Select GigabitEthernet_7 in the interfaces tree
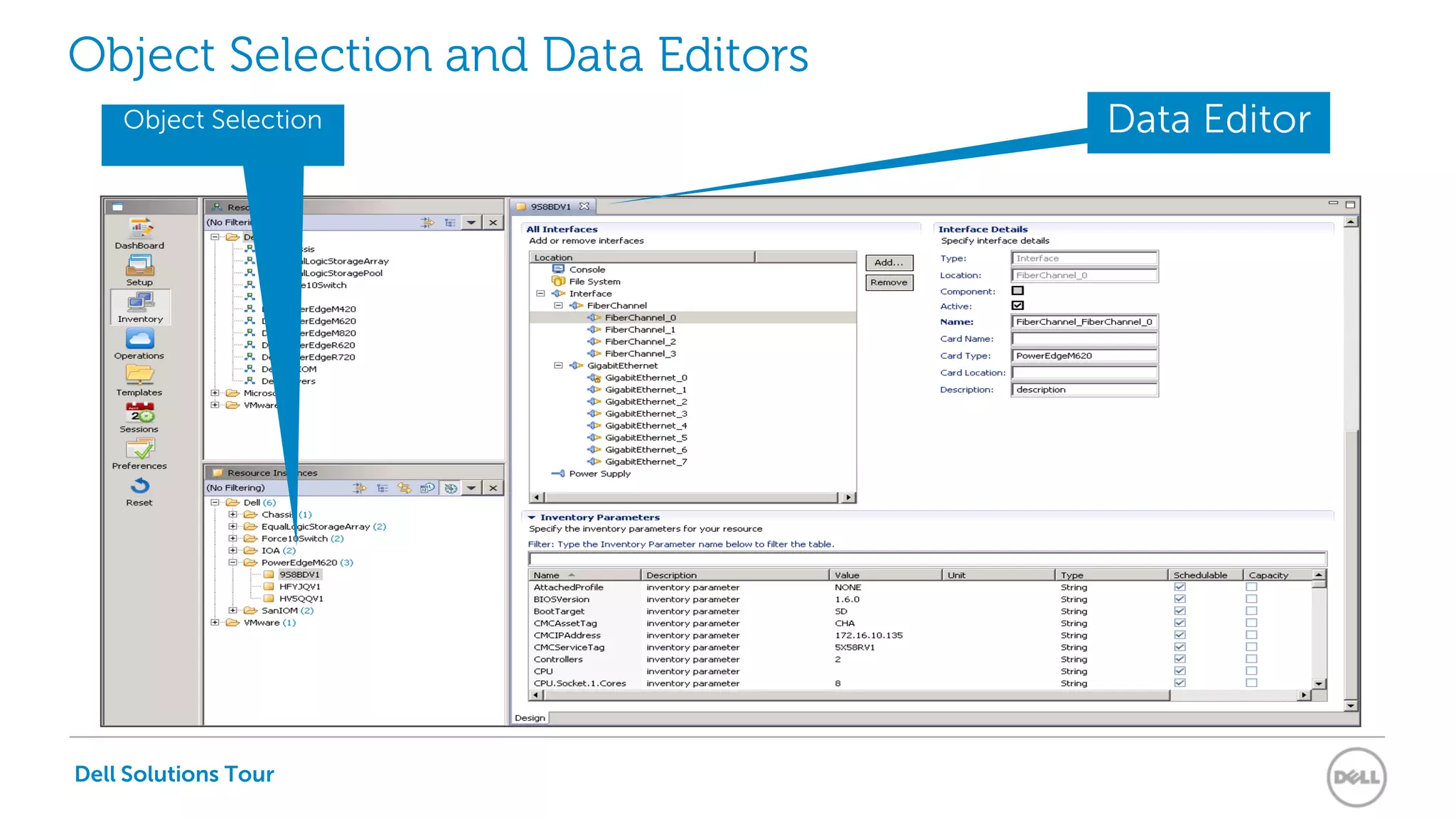 646,462
